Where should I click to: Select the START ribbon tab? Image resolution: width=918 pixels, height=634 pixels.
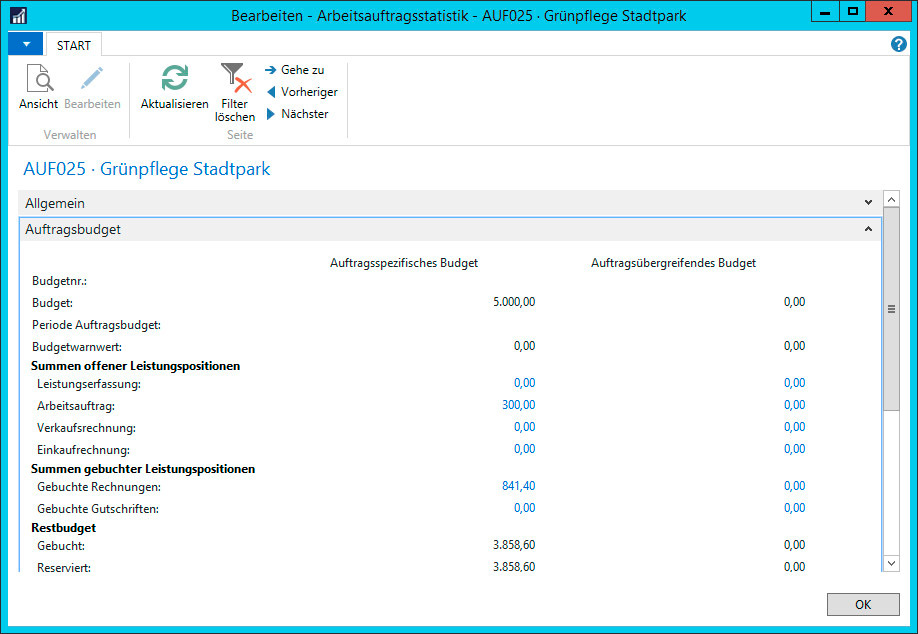coord(74,46)
